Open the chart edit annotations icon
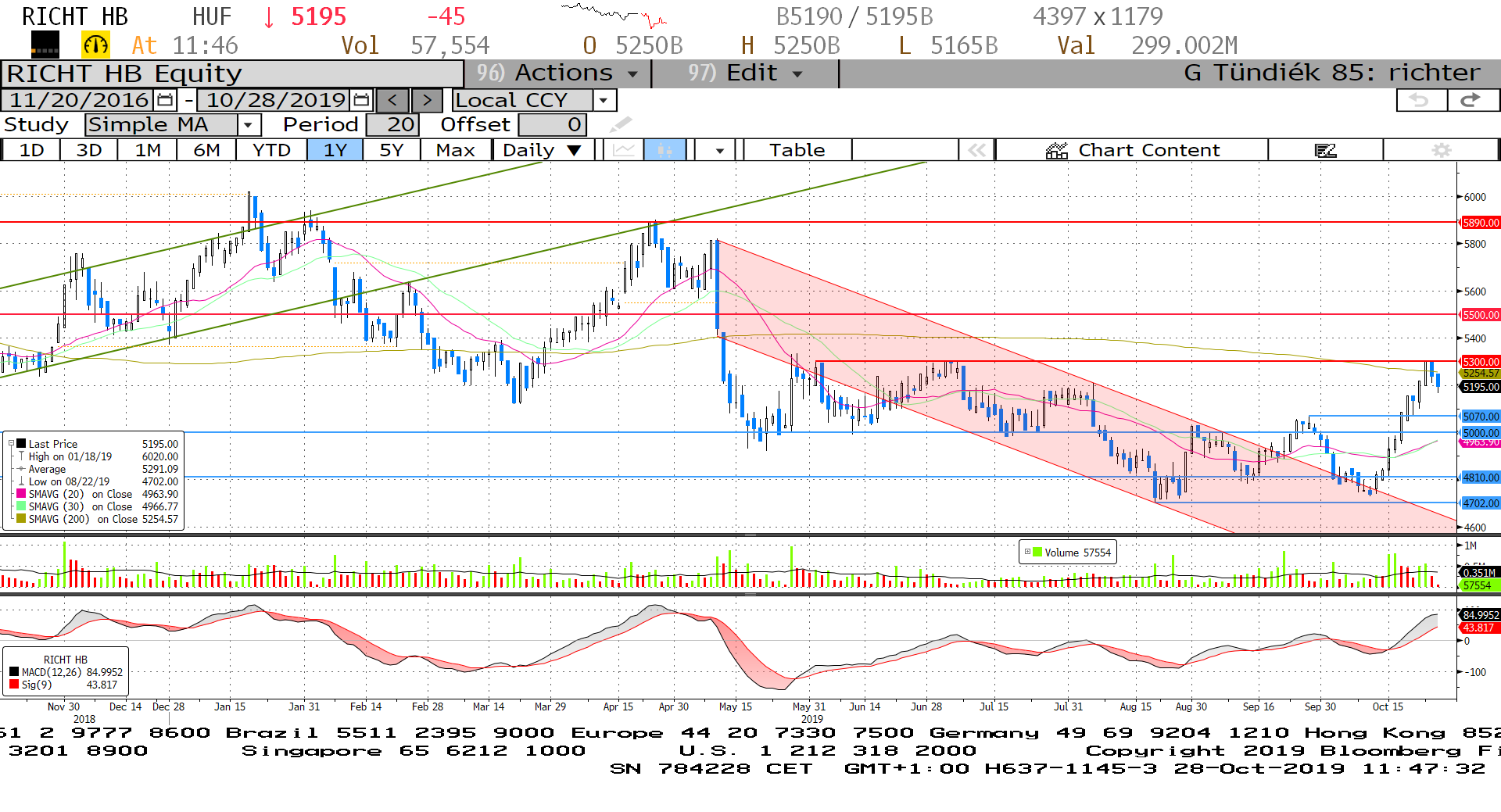This screenshot has width=1501, height=812. (1325, 150)
